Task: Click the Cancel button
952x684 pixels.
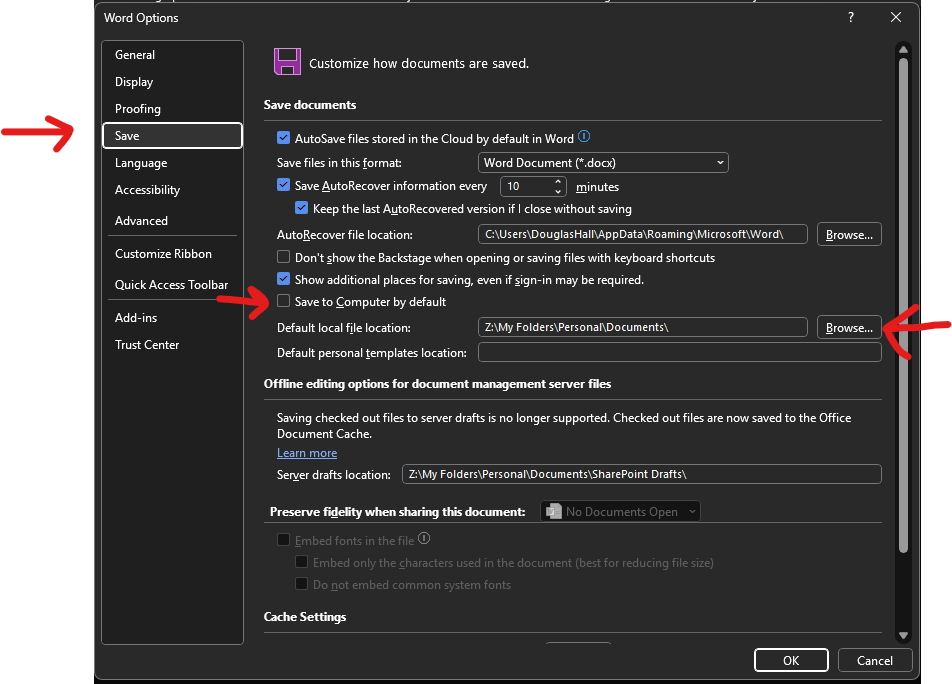Action: tap(874, 660)
